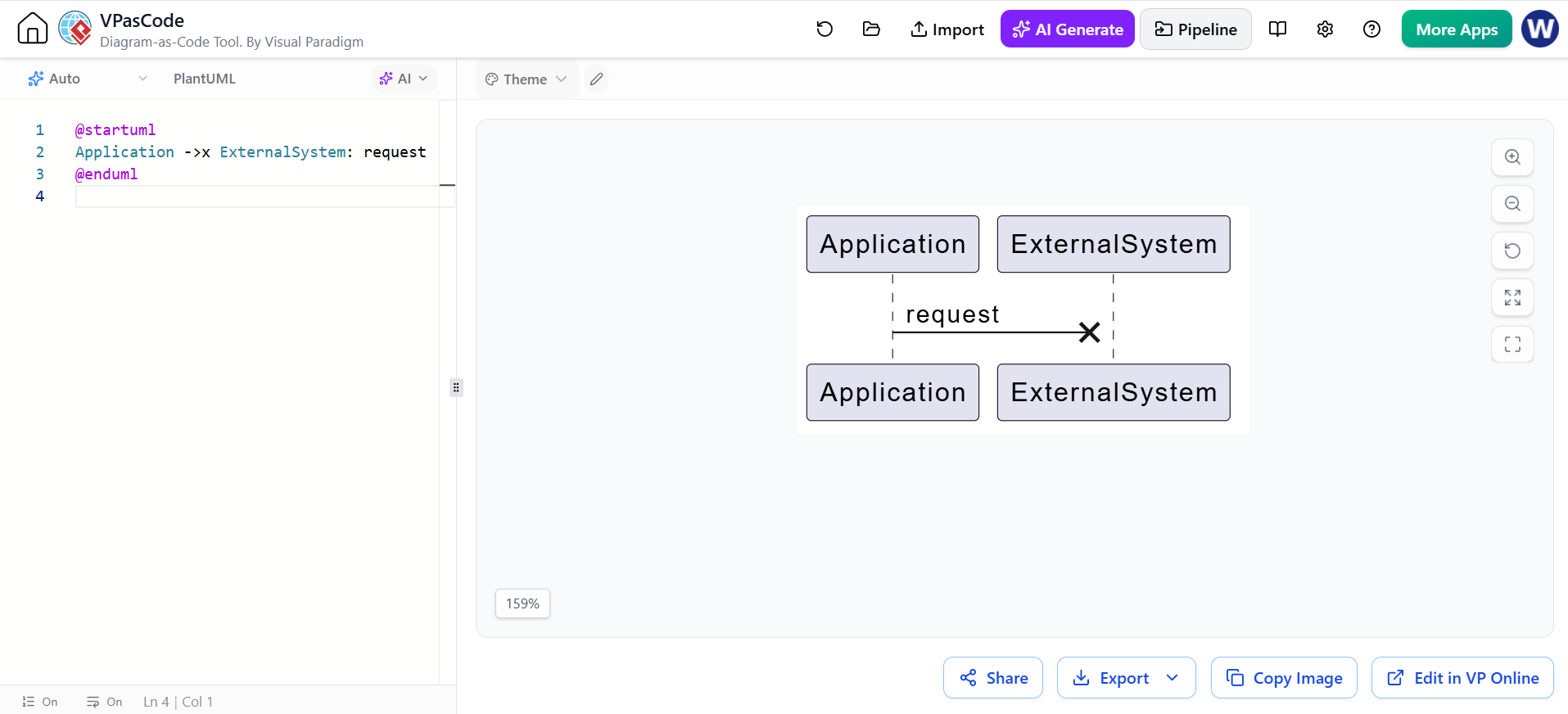Click the AI Generate button

[x=1068, y=29]
